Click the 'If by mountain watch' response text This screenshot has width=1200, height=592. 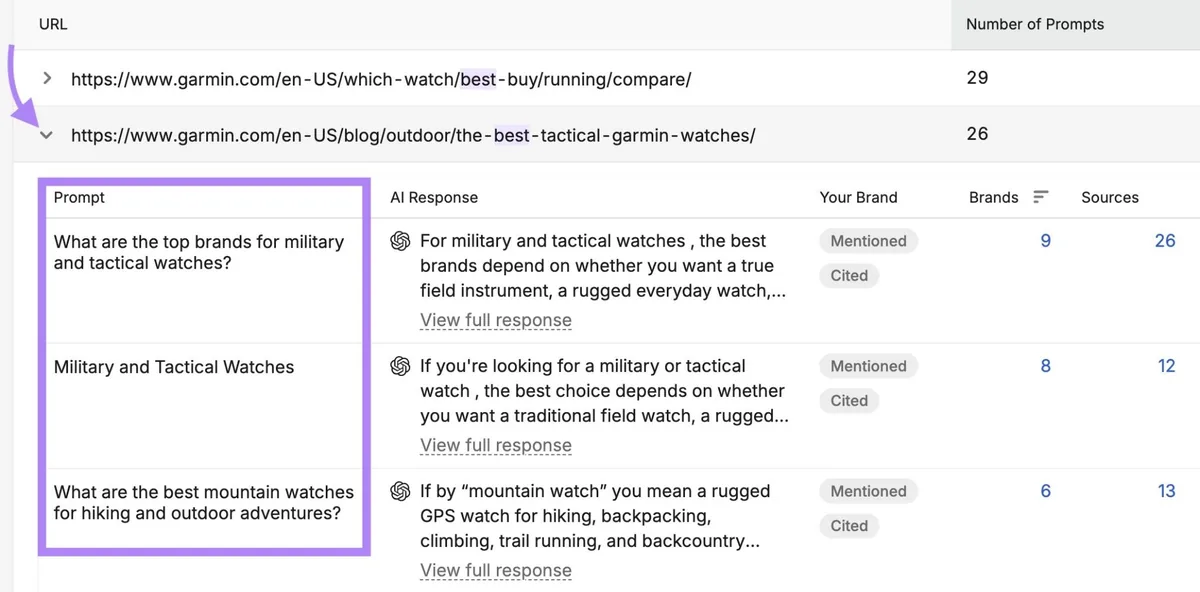[595, 516]
